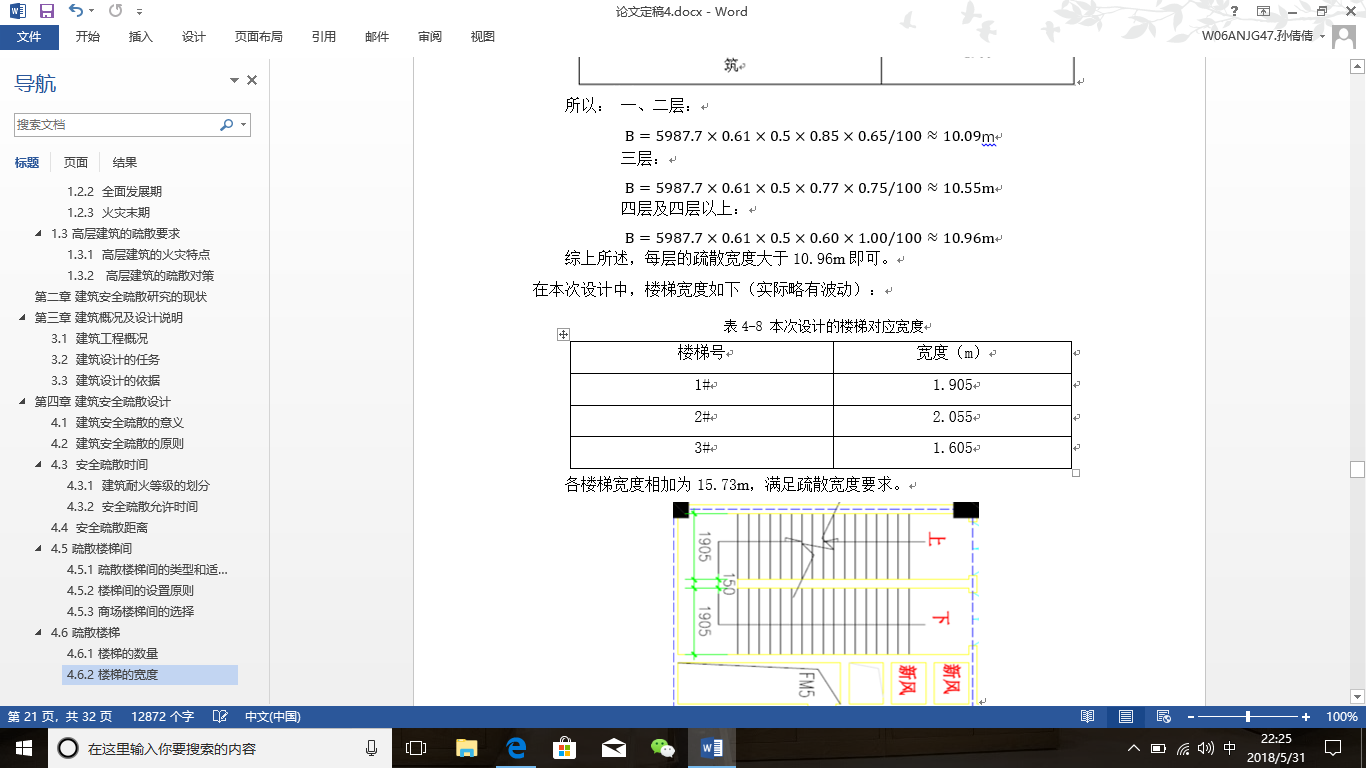This screenshot has width=1366, height=768.
Task: Switch to the 页面布局 ribbon tab
Action: click(259, 37)
